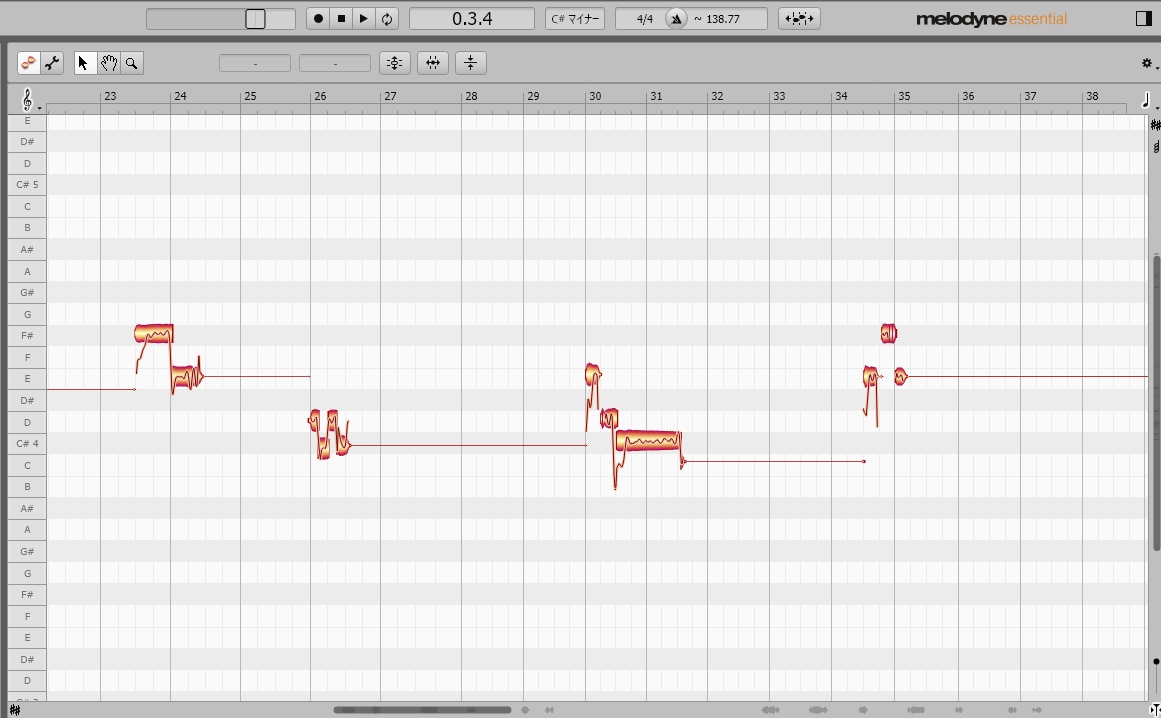Select the magnifier zoom tool

click(x=132, y=63)
